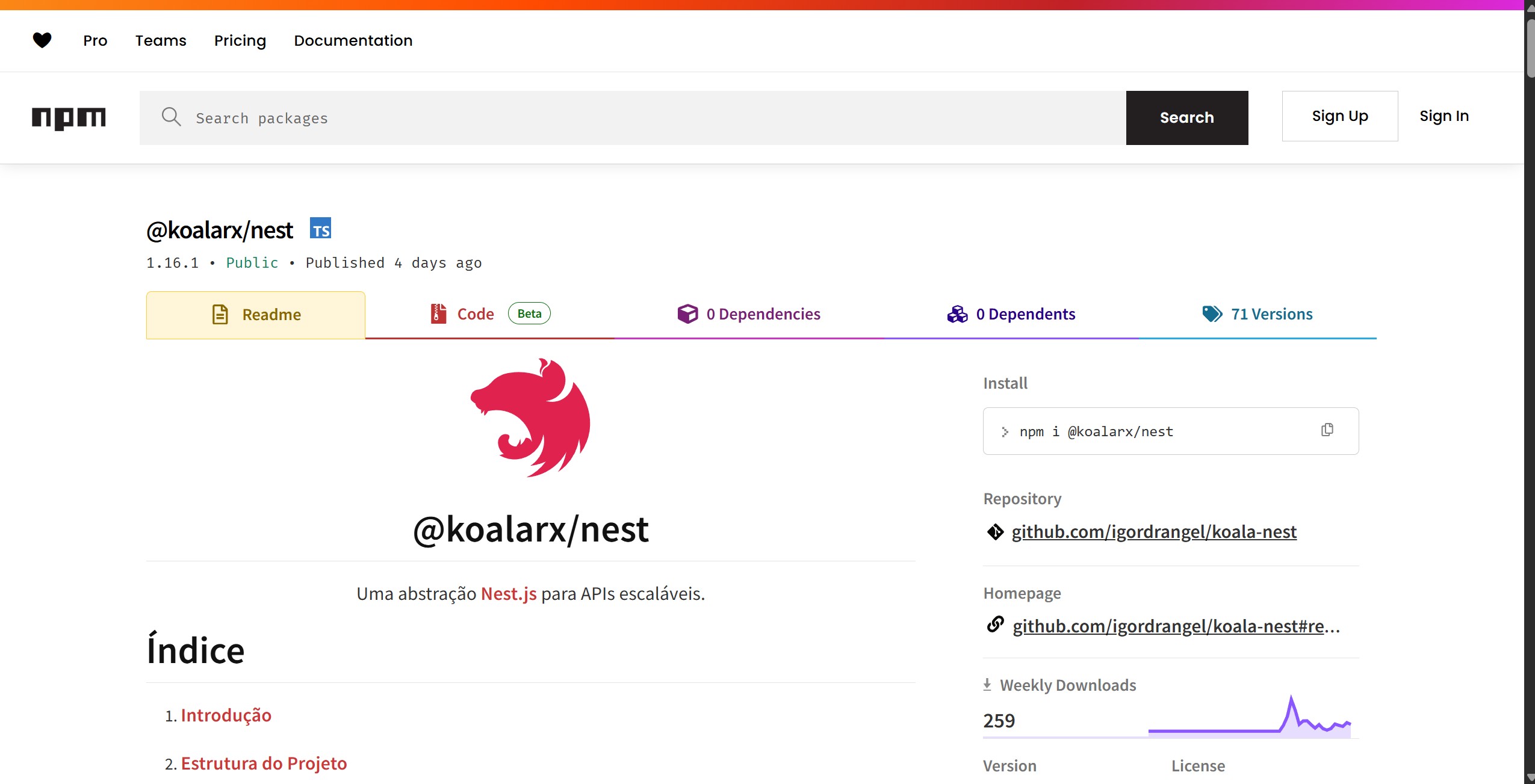Click the @koalarx/nest package title heading

coord(220,230)
